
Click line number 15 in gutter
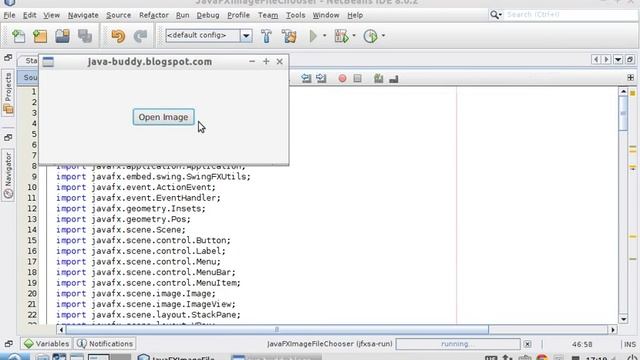tap(32, 240)
